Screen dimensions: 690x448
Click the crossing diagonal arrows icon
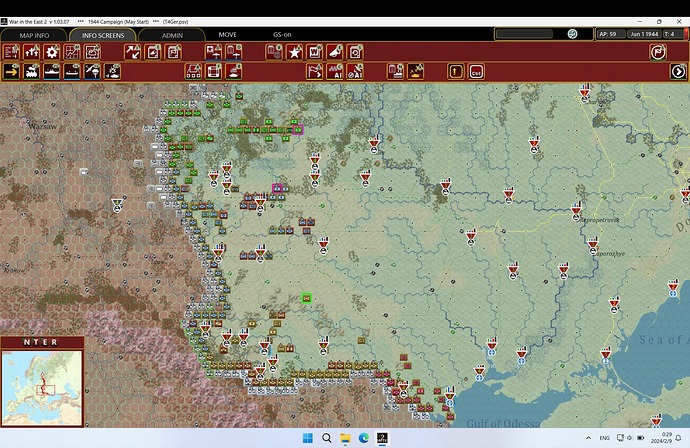(132, 52)
